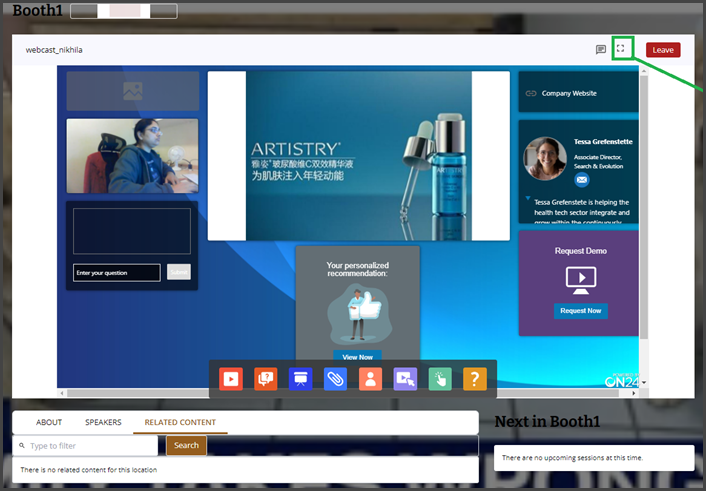Click the Tessa Grefenstette speaker name
Image resolution: width=706 pixels, height=491 pixels.
point(603,141)
